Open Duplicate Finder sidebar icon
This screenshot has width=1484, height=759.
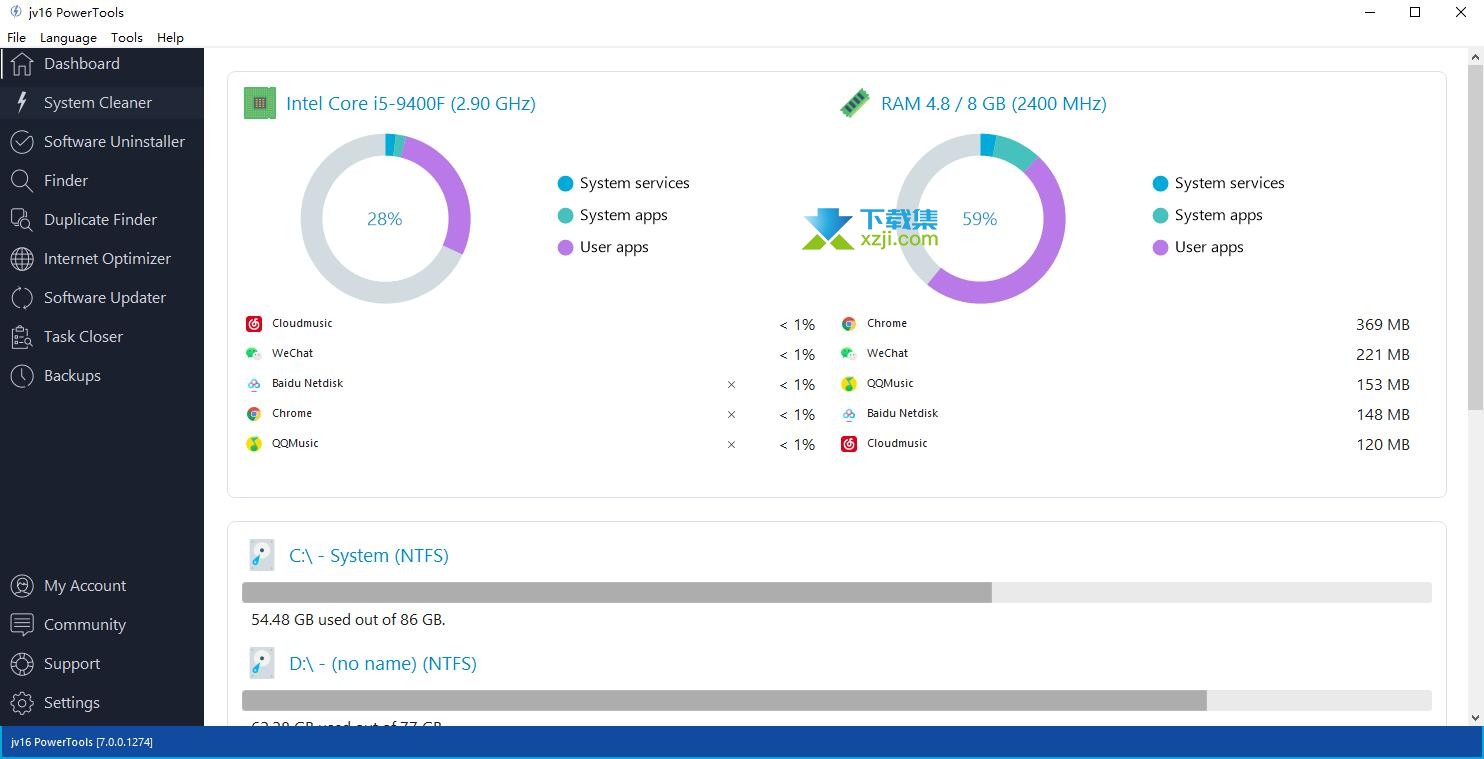[22, 220]
